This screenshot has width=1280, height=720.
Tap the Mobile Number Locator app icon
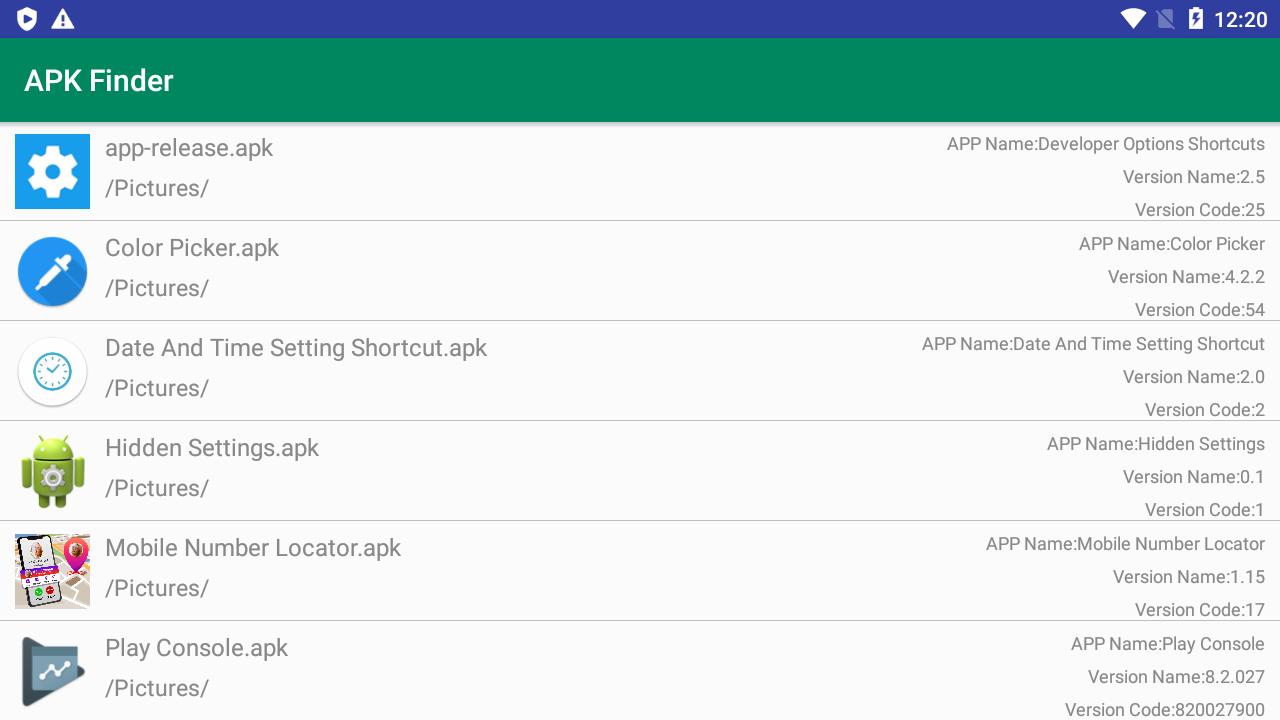(52, 571)
